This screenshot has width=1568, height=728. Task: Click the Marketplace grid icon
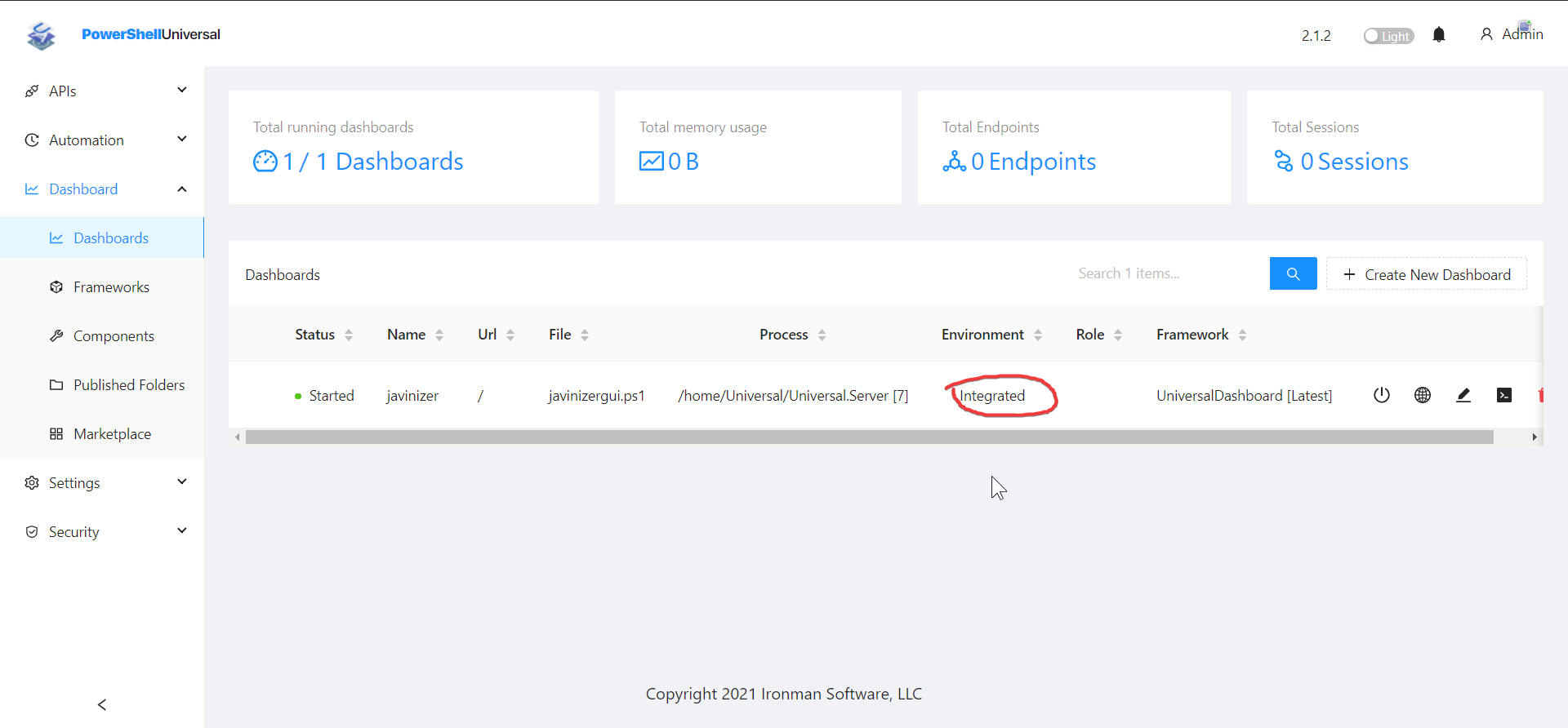(x=56, y=433)
